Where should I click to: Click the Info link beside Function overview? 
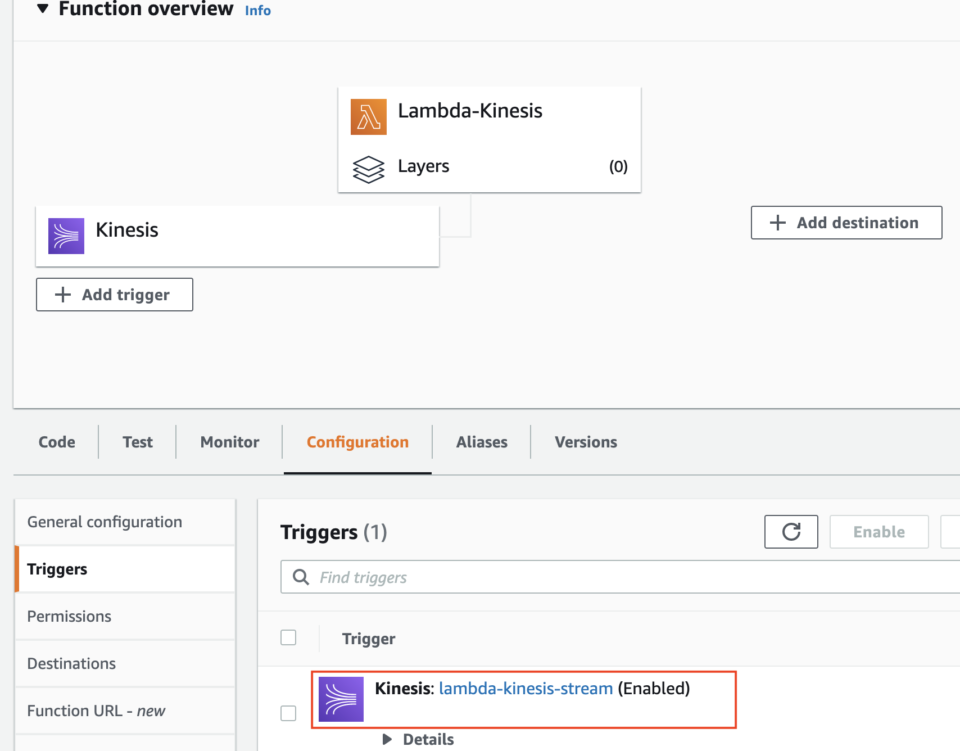click(x=257, y=10)
